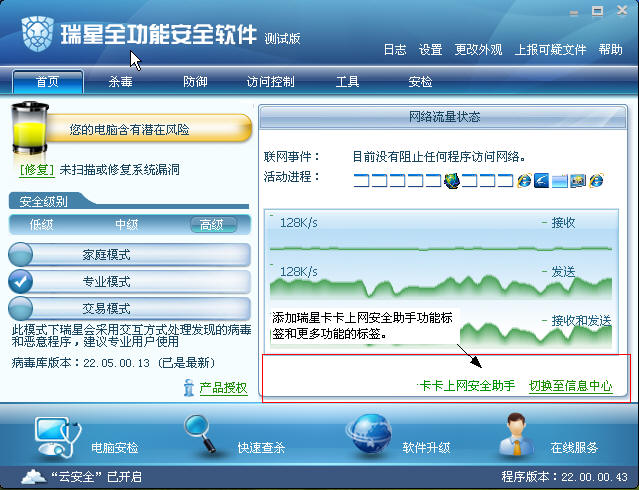Open 设置 in the top menu

[x=430, y=50]
